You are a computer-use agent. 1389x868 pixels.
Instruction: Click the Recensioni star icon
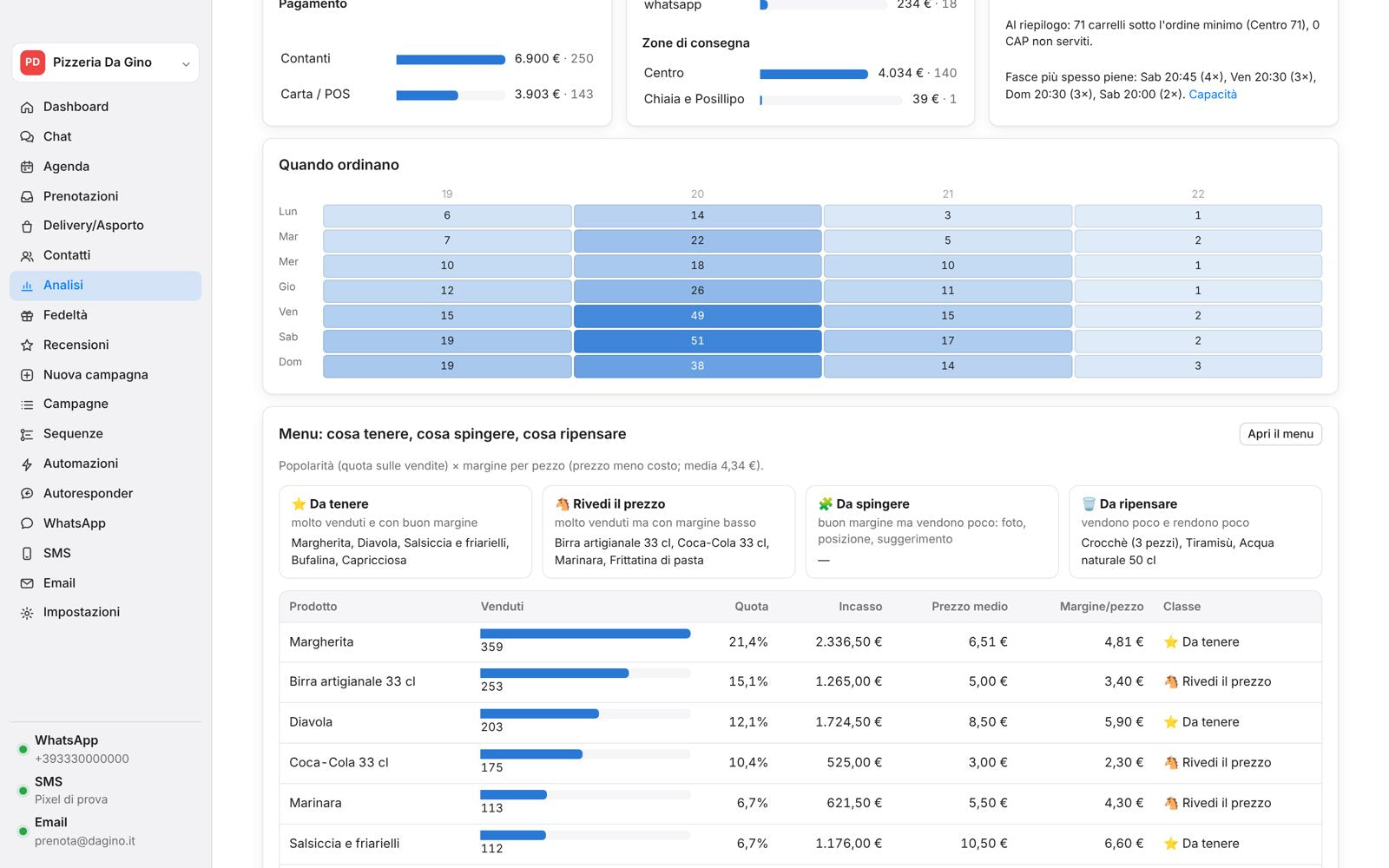point(27,345)
